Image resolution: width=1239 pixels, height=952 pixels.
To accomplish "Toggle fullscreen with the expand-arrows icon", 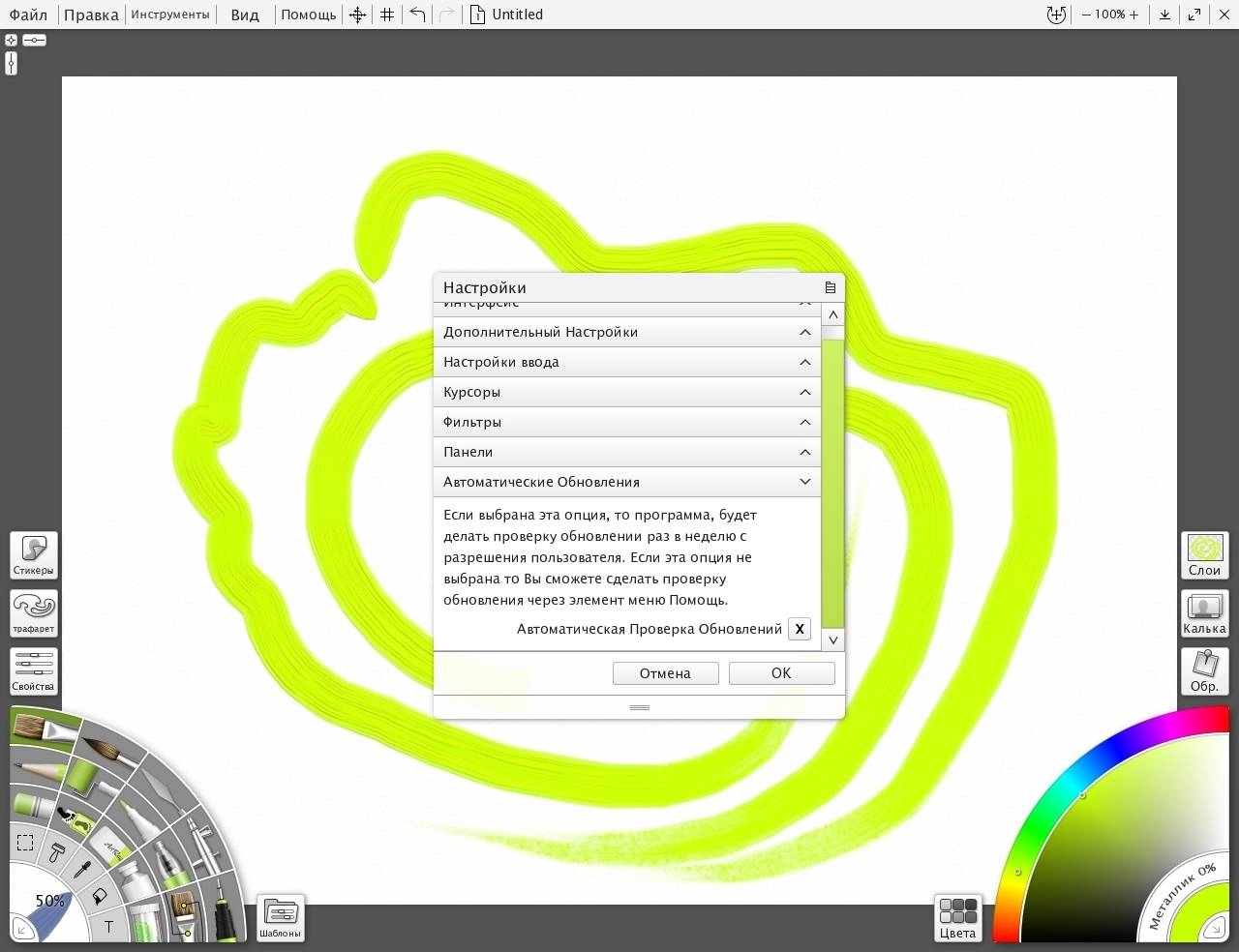I will click(x=1194, y=15).
